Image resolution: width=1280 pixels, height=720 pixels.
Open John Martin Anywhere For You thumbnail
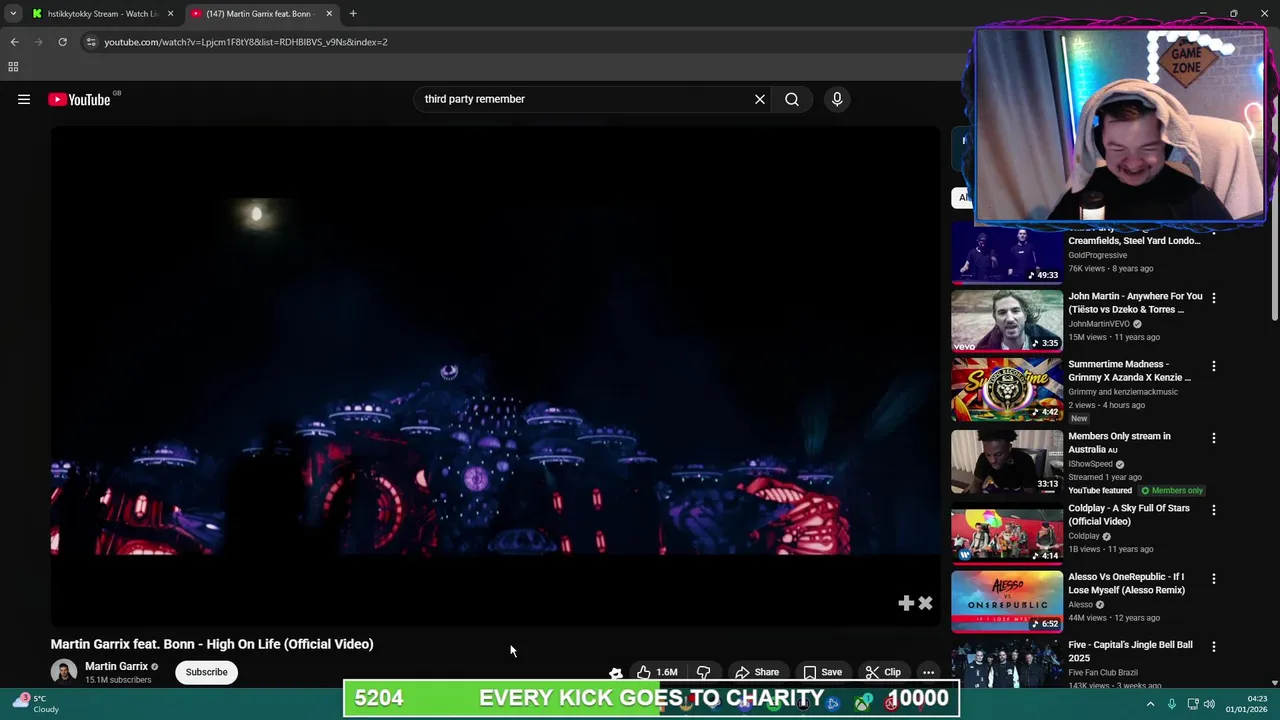click(x=1007, y=321)
